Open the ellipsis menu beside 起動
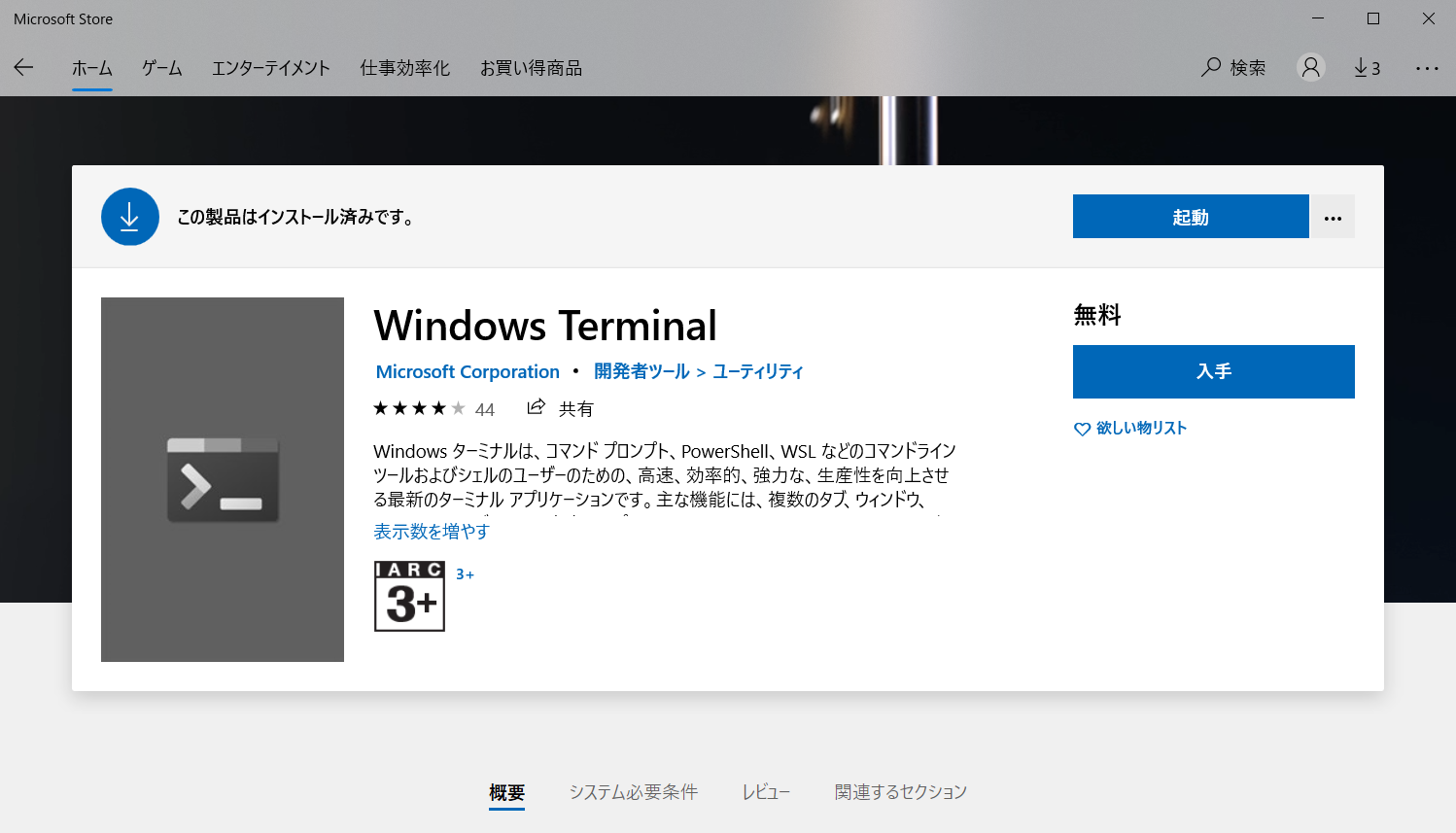Viewport: 1456px width, 833px height. 1332,216
